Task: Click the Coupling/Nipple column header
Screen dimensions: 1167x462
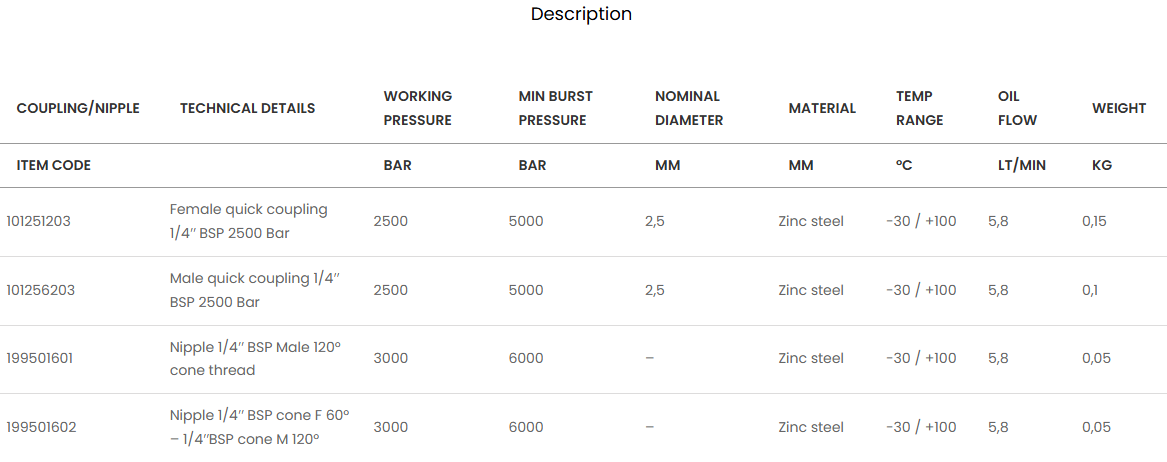Action: click(x=78, y=108)
